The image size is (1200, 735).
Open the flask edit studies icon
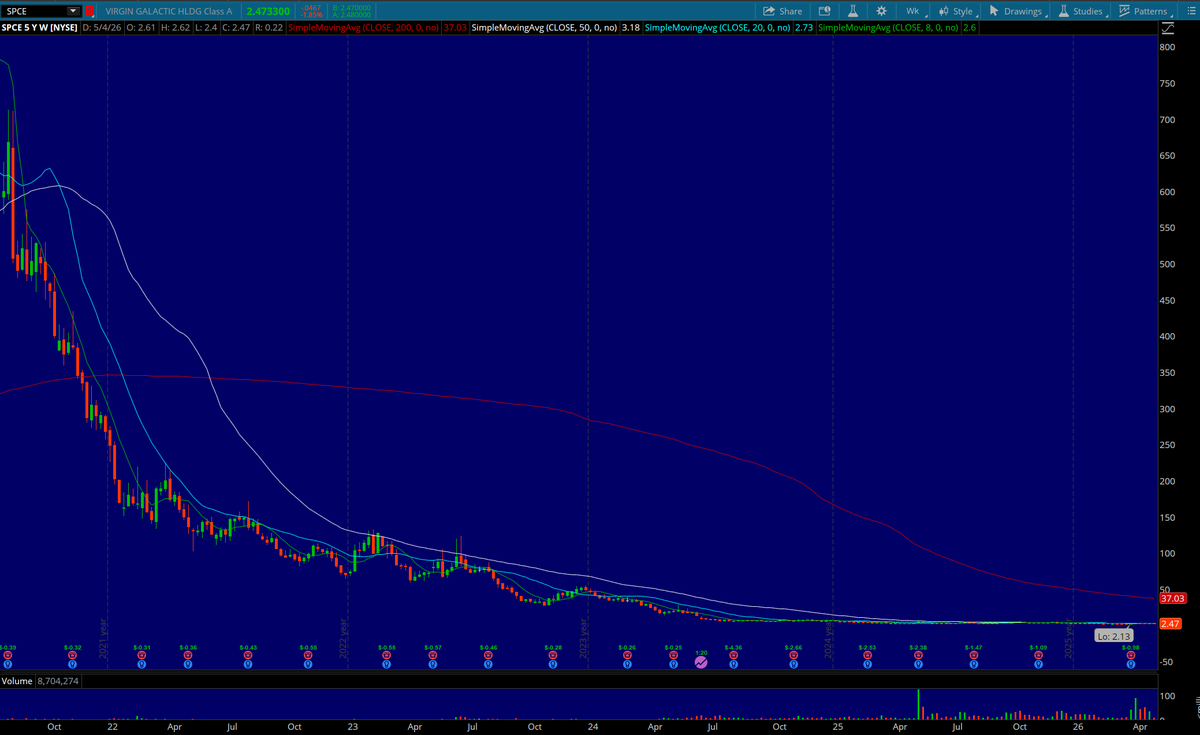coord(853,11)
